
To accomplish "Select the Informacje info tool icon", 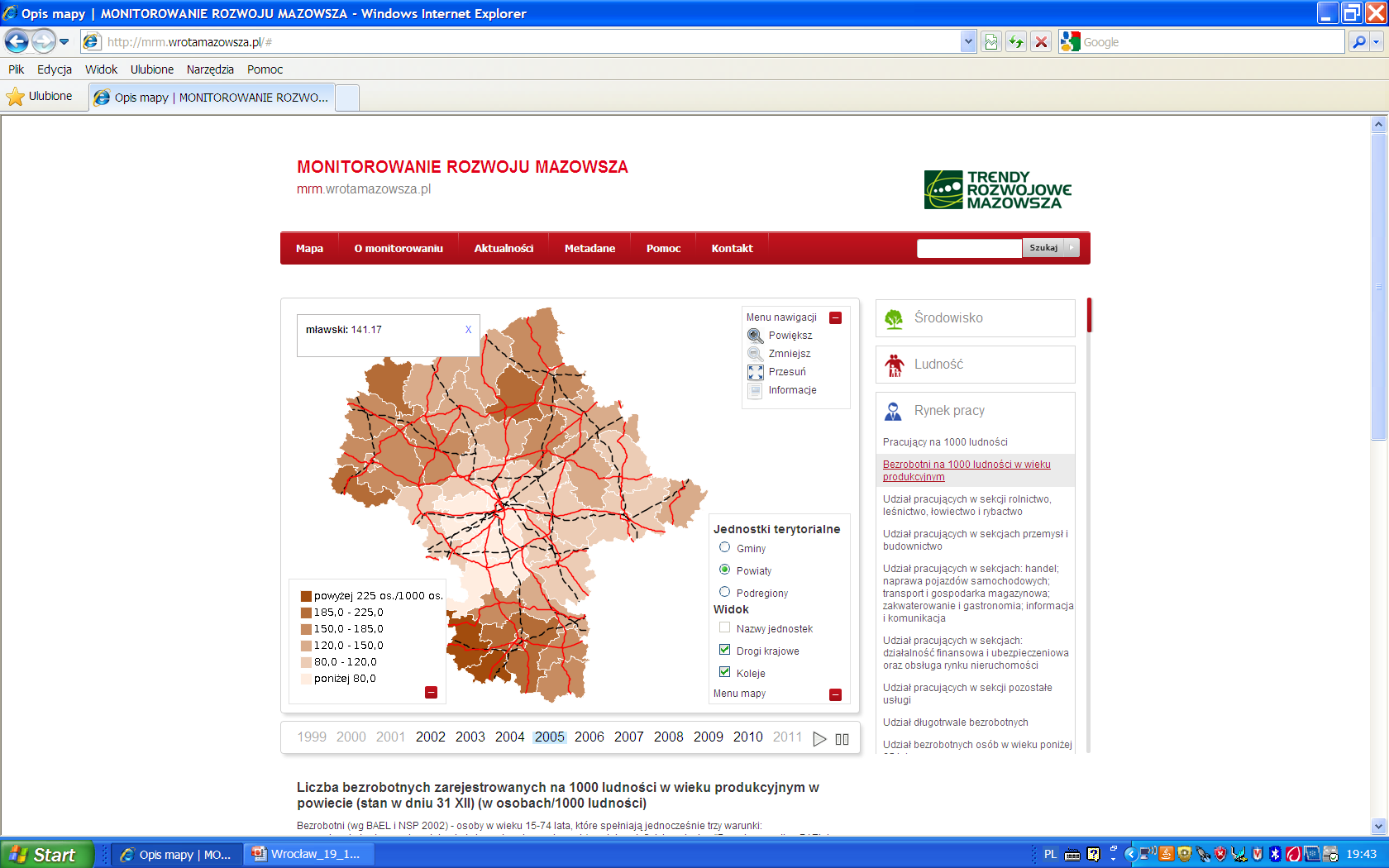I will [x=755, y=390].
